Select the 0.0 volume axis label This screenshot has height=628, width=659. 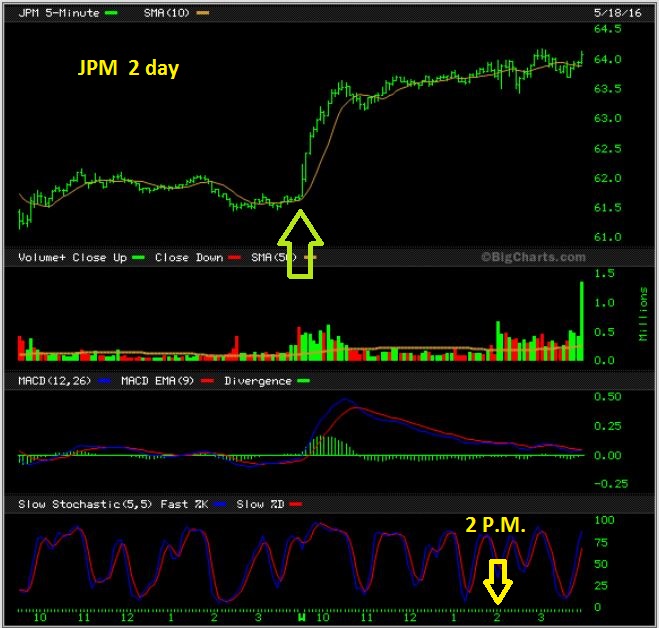(604, 360)
